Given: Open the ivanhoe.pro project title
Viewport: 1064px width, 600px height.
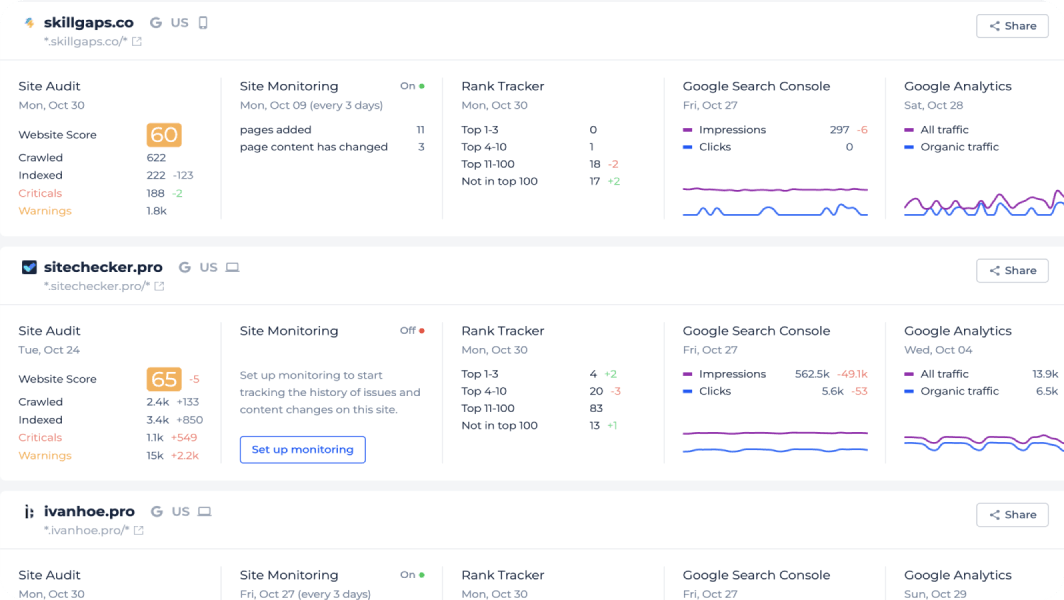Looking at the screenshot, I should click(90, 512).
